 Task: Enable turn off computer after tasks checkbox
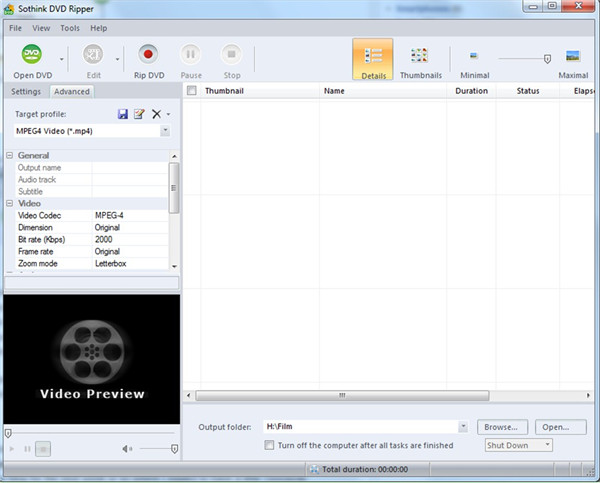(x=269, y=445)
